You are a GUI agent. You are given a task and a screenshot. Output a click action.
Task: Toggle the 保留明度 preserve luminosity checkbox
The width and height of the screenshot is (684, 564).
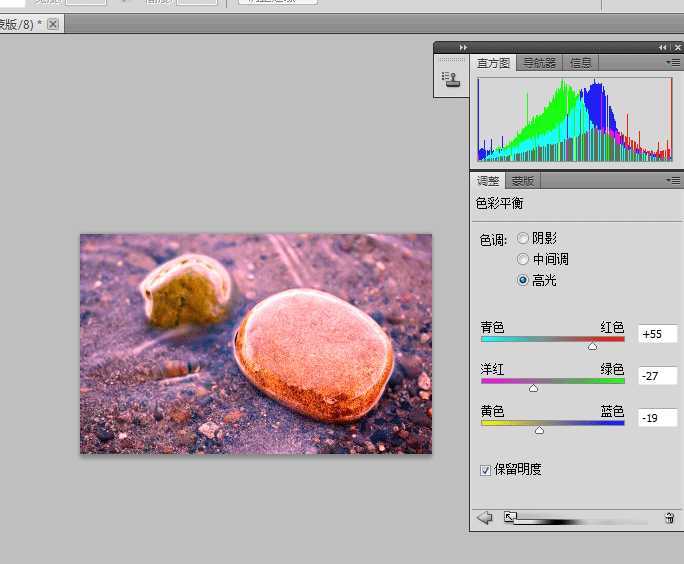pyautogui.click(x=486, y=470)
